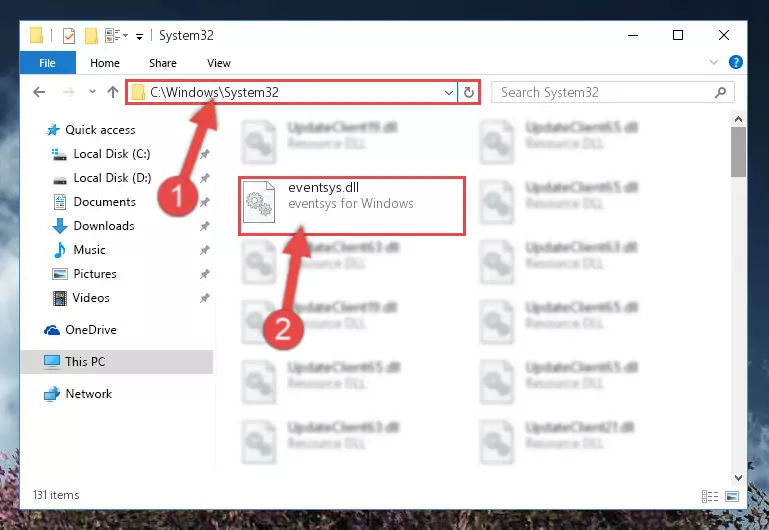Select the eventsys.dll file name
The height and width of the screenshot is (530, 769).
pos(324,187)
